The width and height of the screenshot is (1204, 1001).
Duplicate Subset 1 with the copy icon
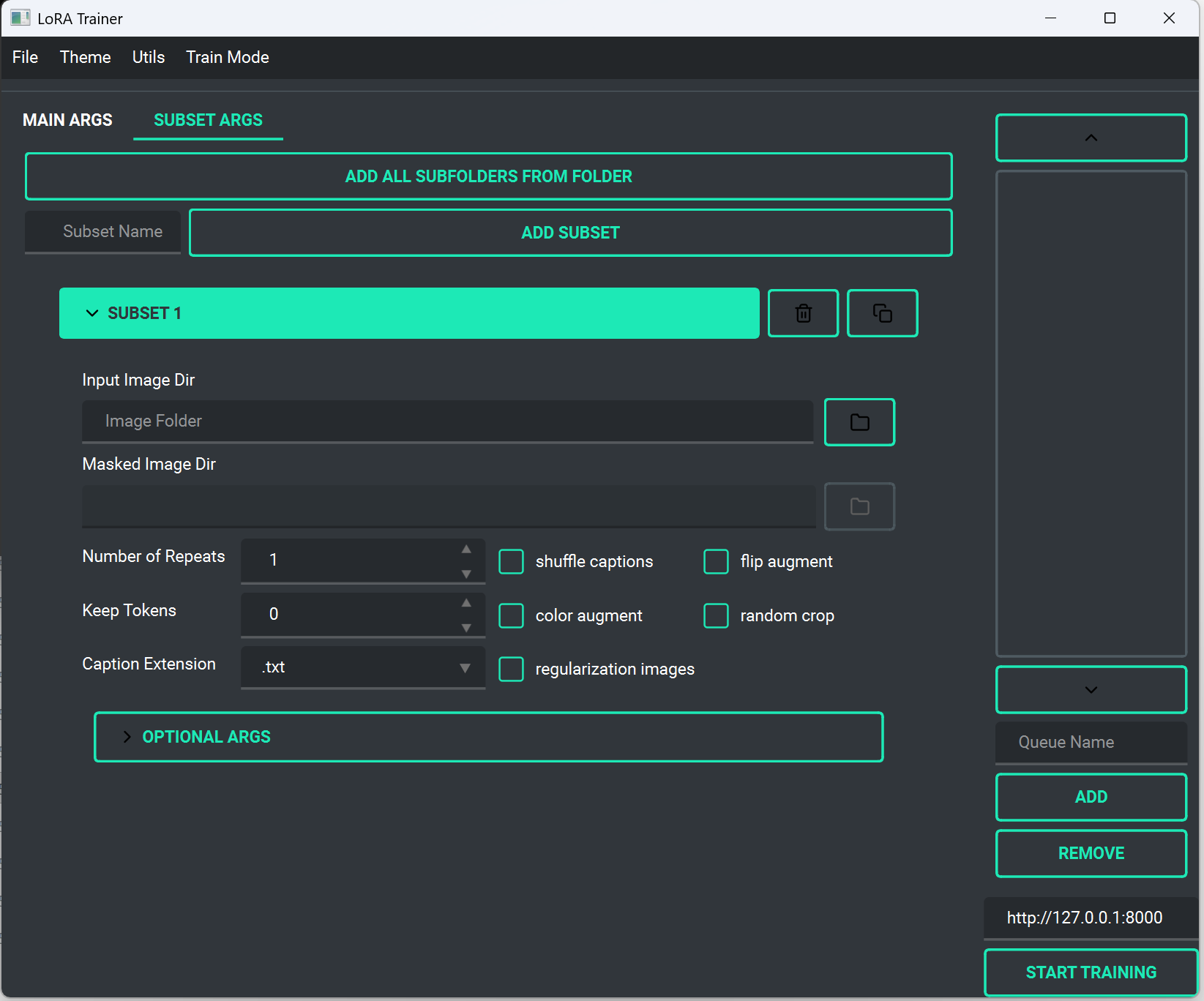tap(882, 313)
